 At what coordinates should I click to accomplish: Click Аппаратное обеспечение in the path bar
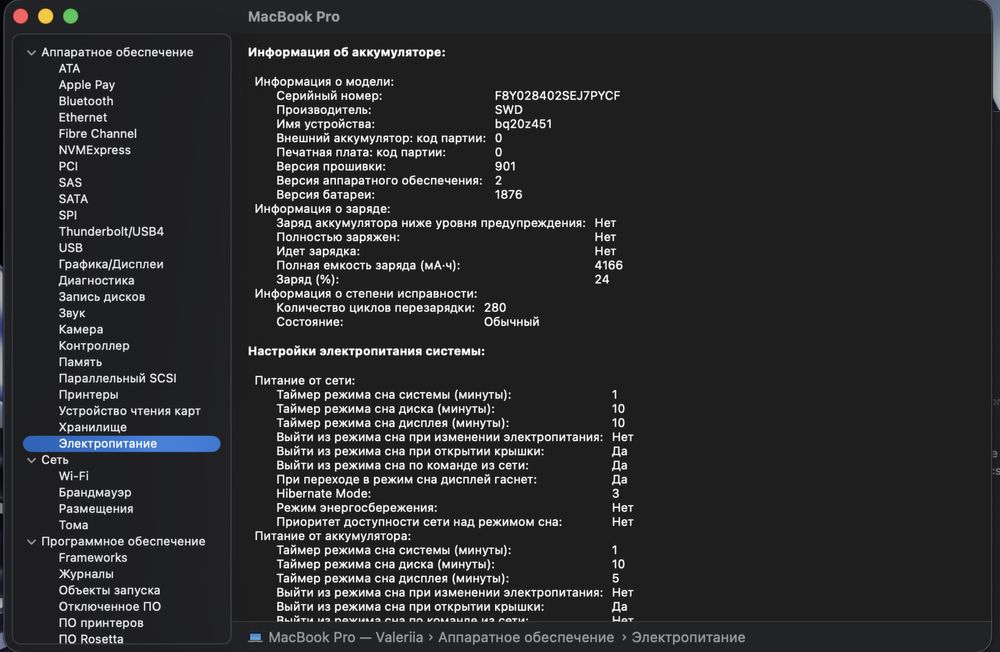[x=526, y=637]
